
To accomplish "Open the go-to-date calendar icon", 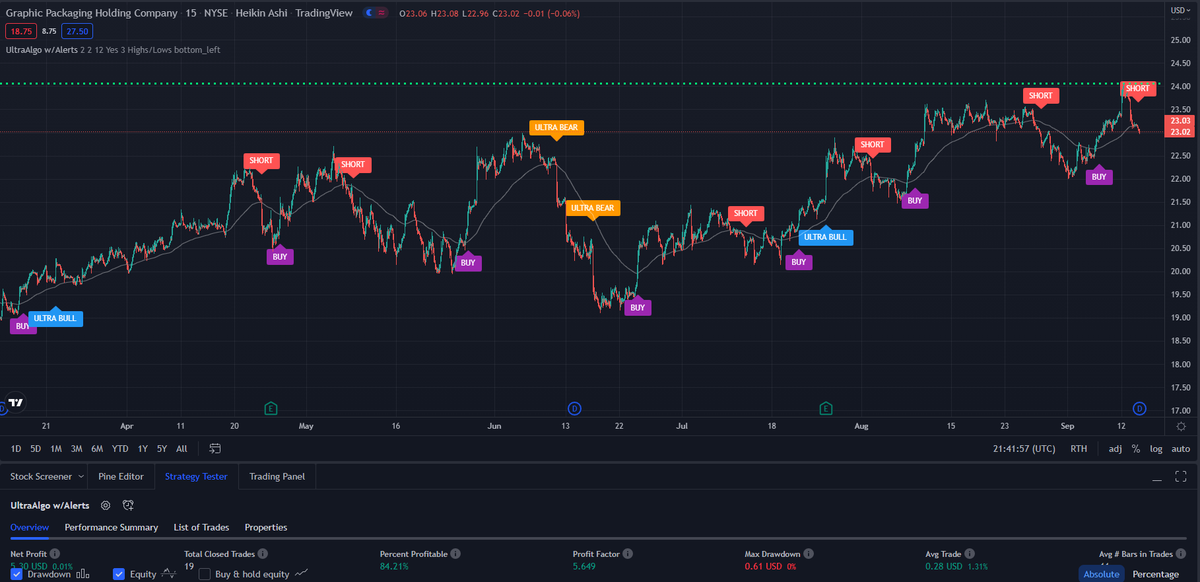I will [215, 449].
